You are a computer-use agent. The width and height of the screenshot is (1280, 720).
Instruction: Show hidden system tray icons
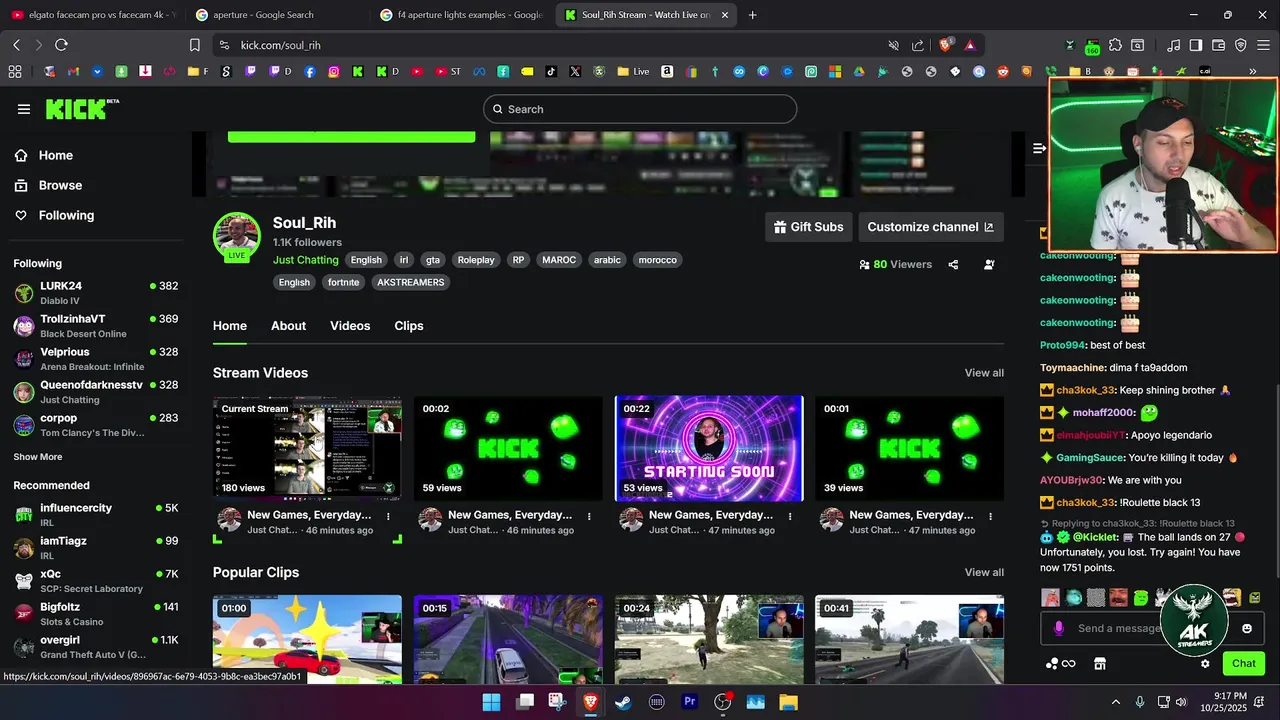coord(1116,702)
